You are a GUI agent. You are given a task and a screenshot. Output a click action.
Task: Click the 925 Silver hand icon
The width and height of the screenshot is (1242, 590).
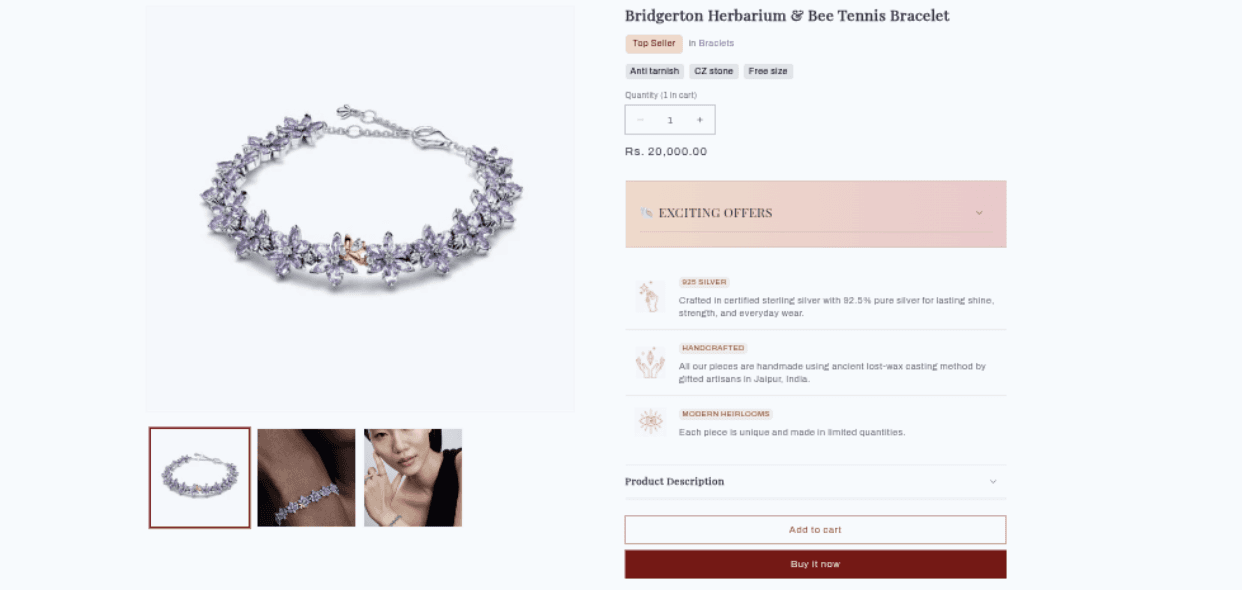650,296
